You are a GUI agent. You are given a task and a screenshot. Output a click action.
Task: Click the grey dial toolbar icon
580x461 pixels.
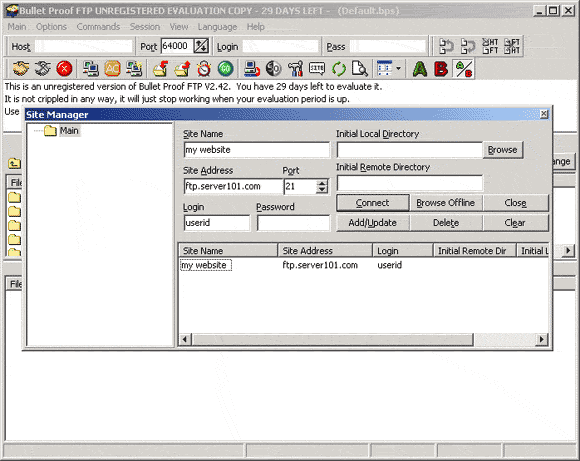point(274,69)
